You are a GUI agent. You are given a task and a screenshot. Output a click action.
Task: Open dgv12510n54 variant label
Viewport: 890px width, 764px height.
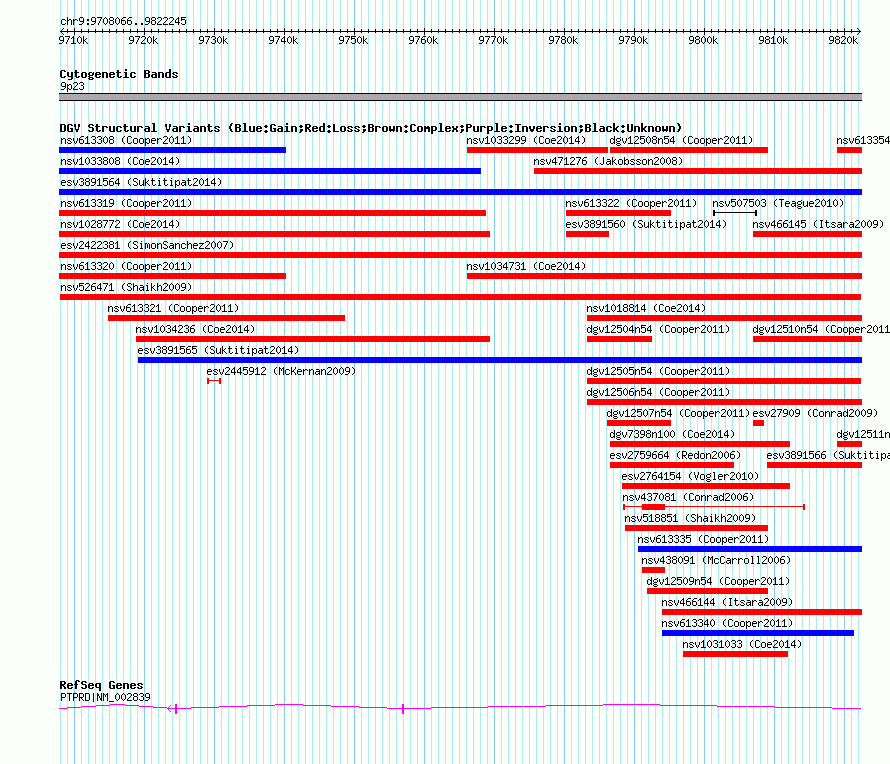point(821,329)
